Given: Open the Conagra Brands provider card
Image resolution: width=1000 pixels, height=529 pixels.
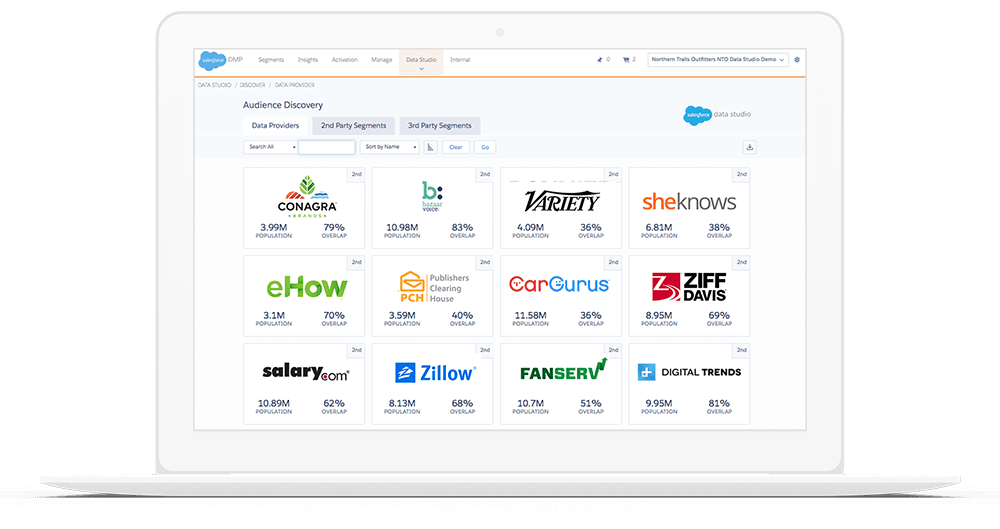Looking at the screenshot, I should click(x=304, y=208).
